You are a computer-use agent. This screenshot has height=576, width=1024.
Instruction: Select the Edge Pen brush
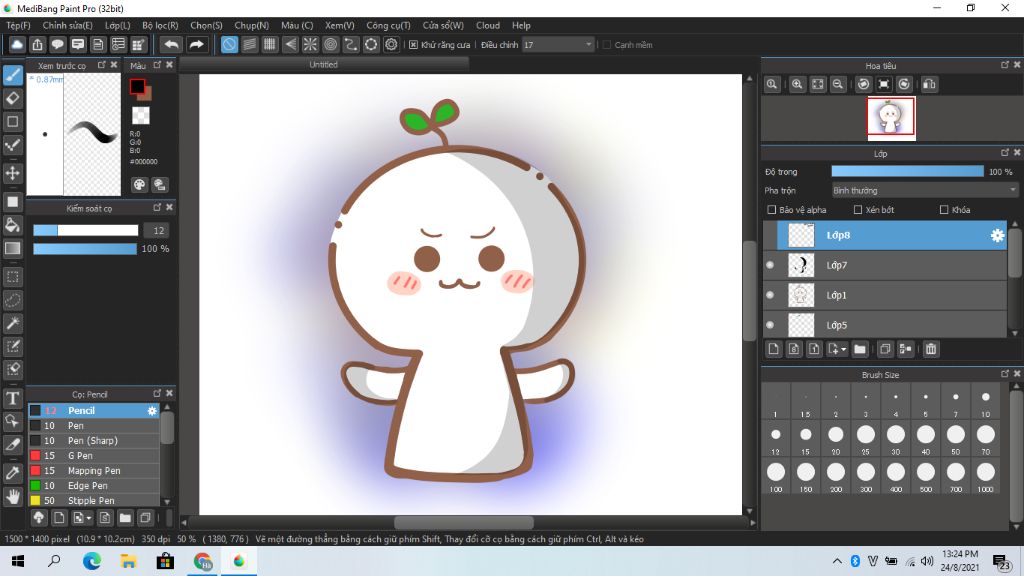93,486
